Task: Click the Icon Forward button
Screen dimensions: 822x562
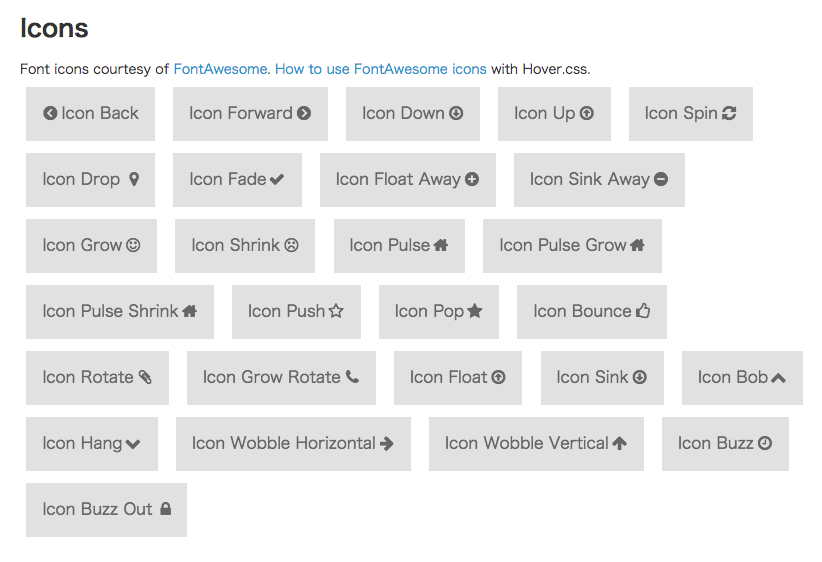Action: [x=250, y=114]
